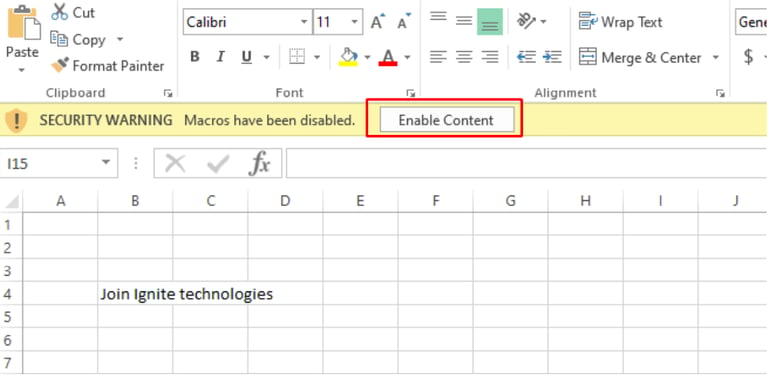Screen dimensions: 768x382
Task: Click the Decrease Indent icon
Action: point(526,57)
